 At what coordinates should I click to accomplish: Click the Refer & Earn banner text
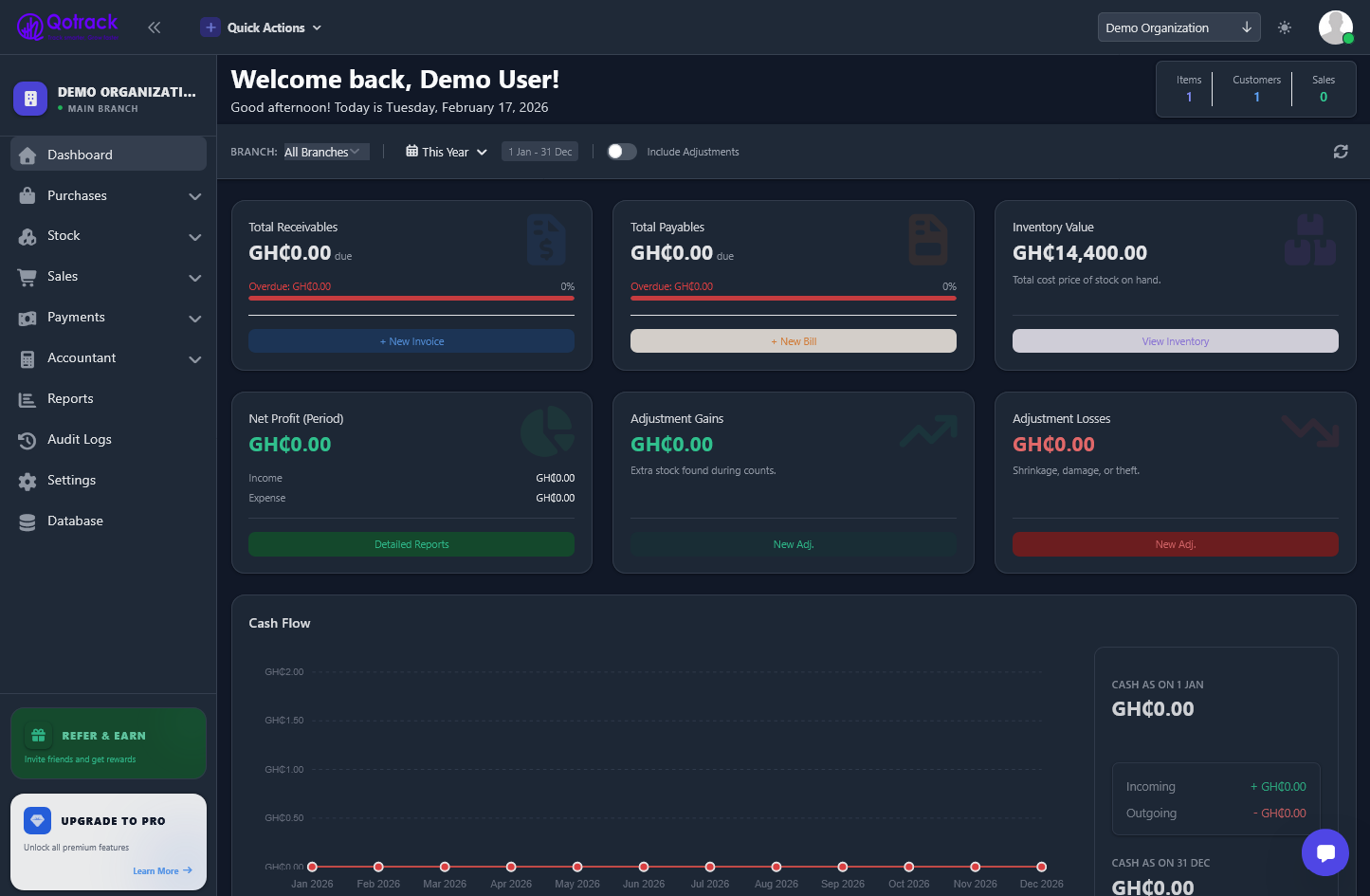click(103, 736)
